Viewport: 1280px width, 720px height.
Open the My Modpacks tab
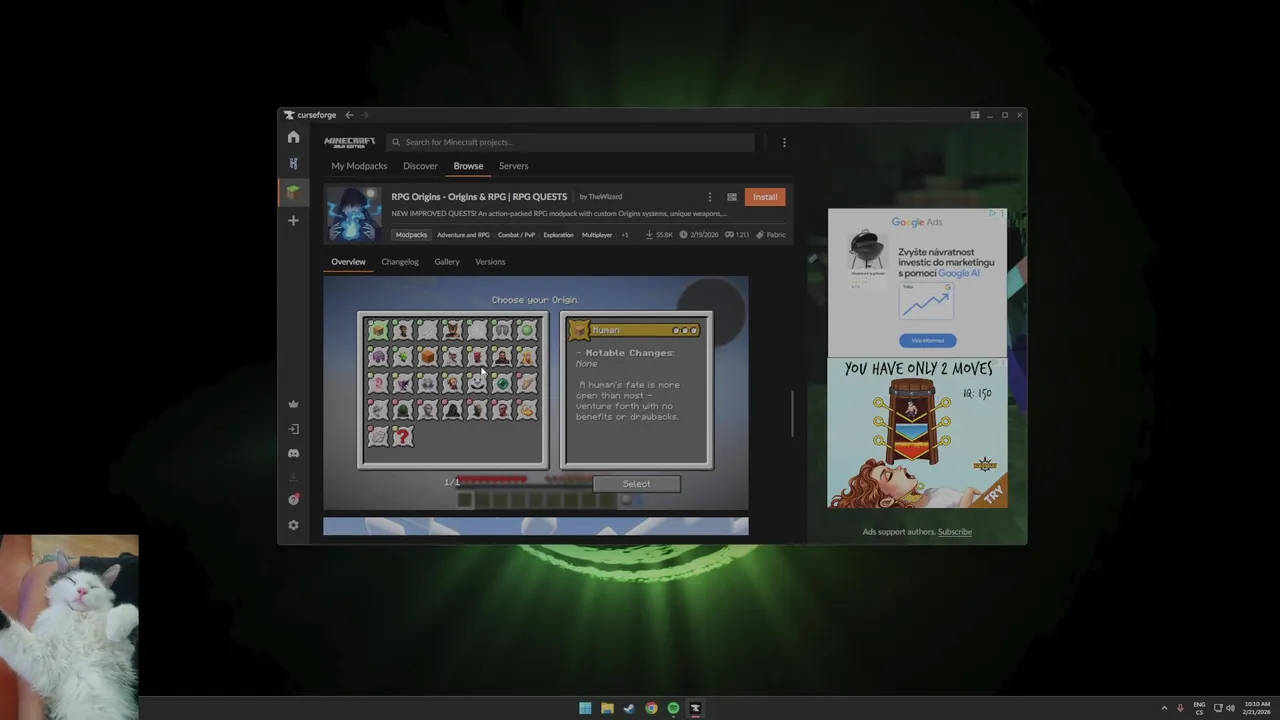coord(359,166)
